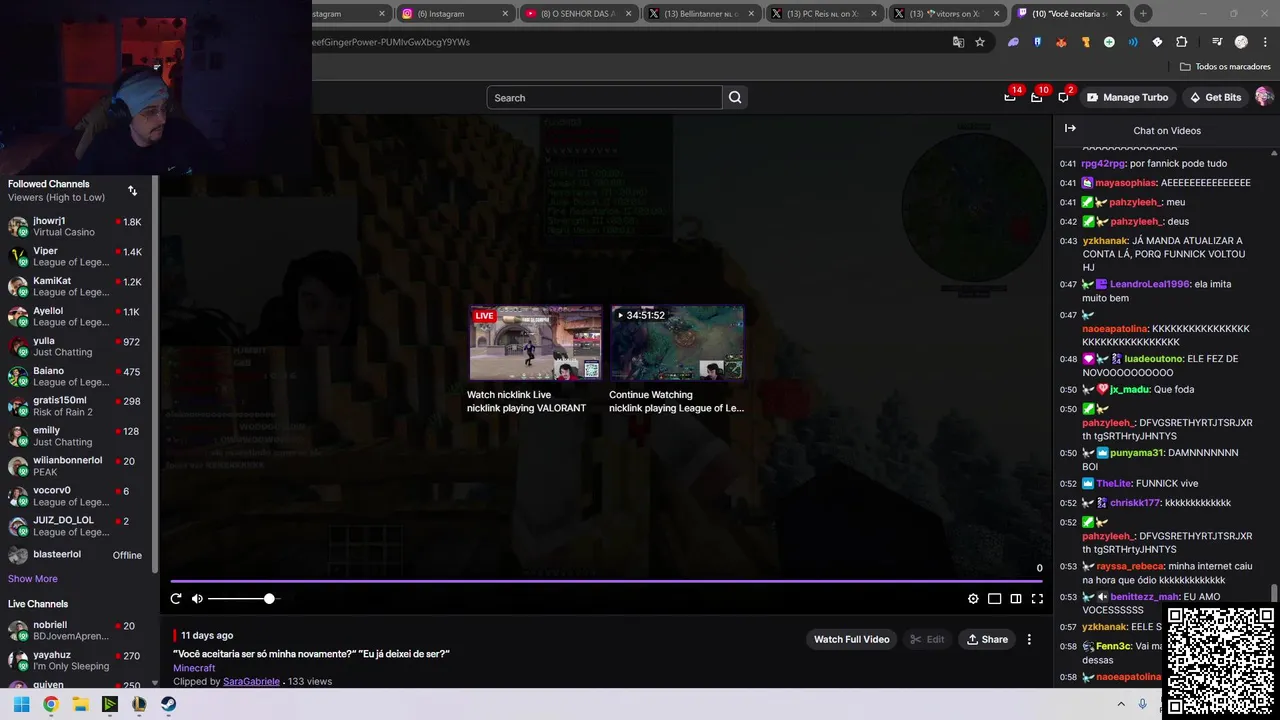Image resolution: width=1280 pixels, height=720 pixels.
Task: Open JUIZ_DO_LOL channel in sidebar
Action: click(x=76, y=526)
